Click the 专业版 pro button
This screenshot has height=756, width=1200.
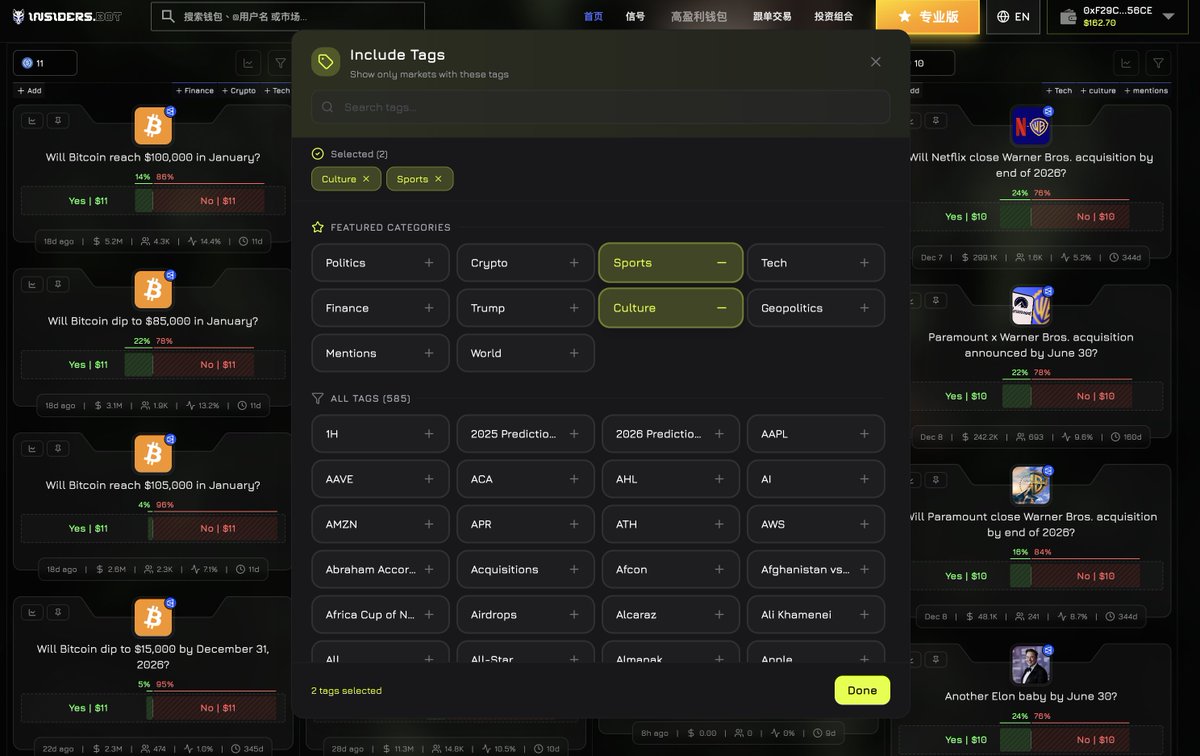(927, 17)
